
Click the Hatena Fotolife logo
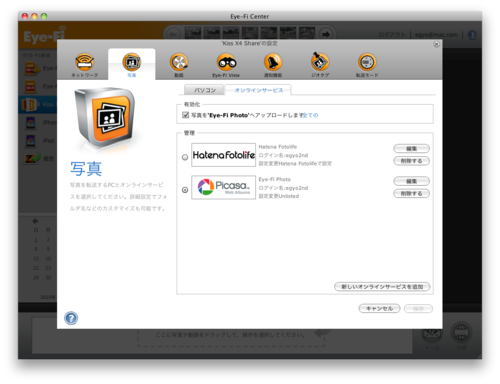tap(223, 155)
